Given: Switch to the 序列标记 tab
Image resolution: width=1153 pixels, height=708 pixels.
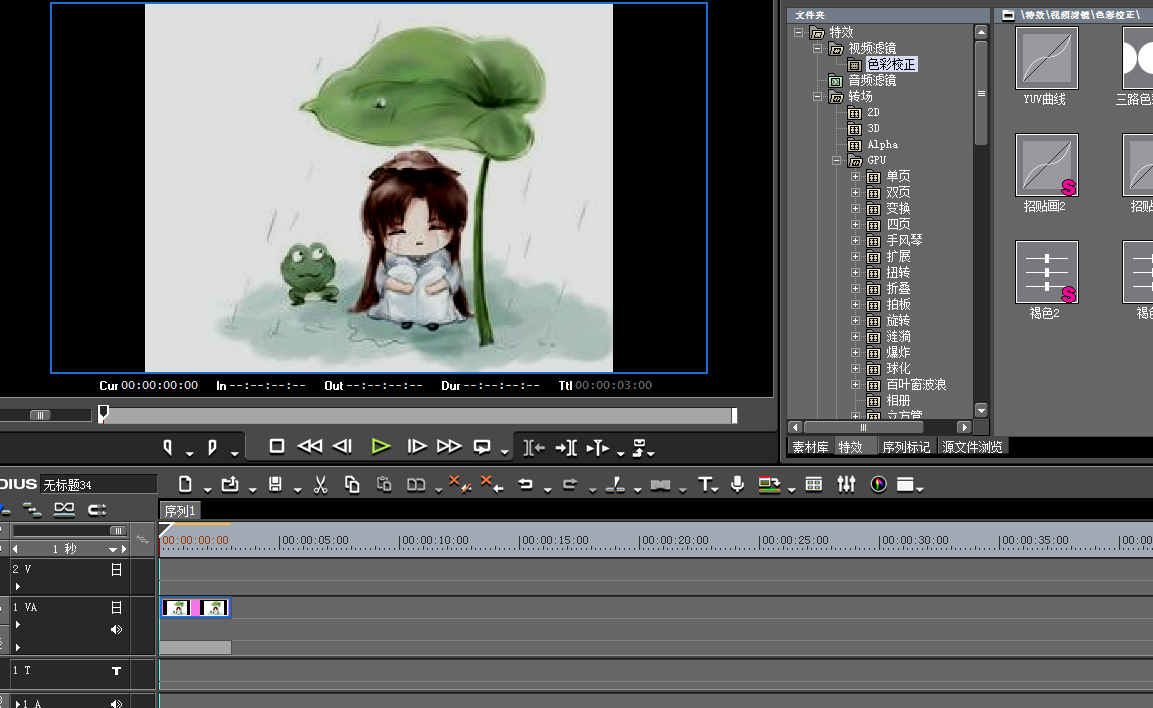Looking at the screenshot, I should [x=906, y=447].
